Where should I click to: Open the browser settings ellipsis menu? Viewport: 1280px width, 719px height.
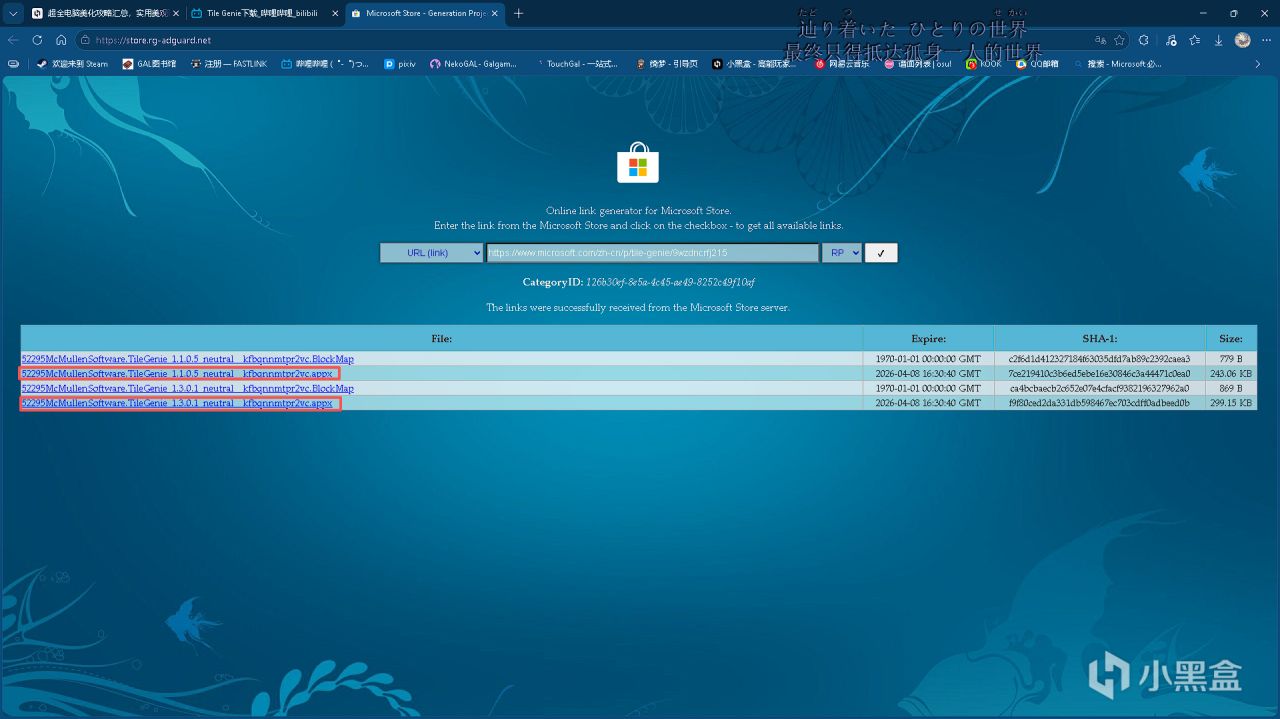1266,40
